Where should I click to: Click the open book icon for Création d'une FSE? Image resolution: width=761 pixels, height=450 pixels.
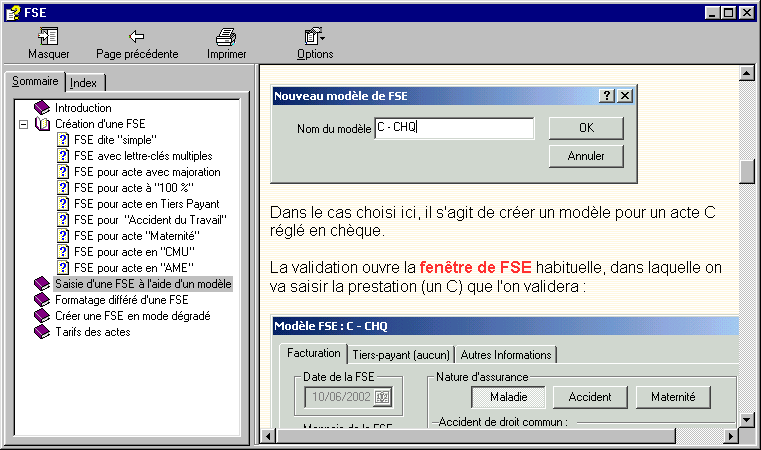pos(42,124)
